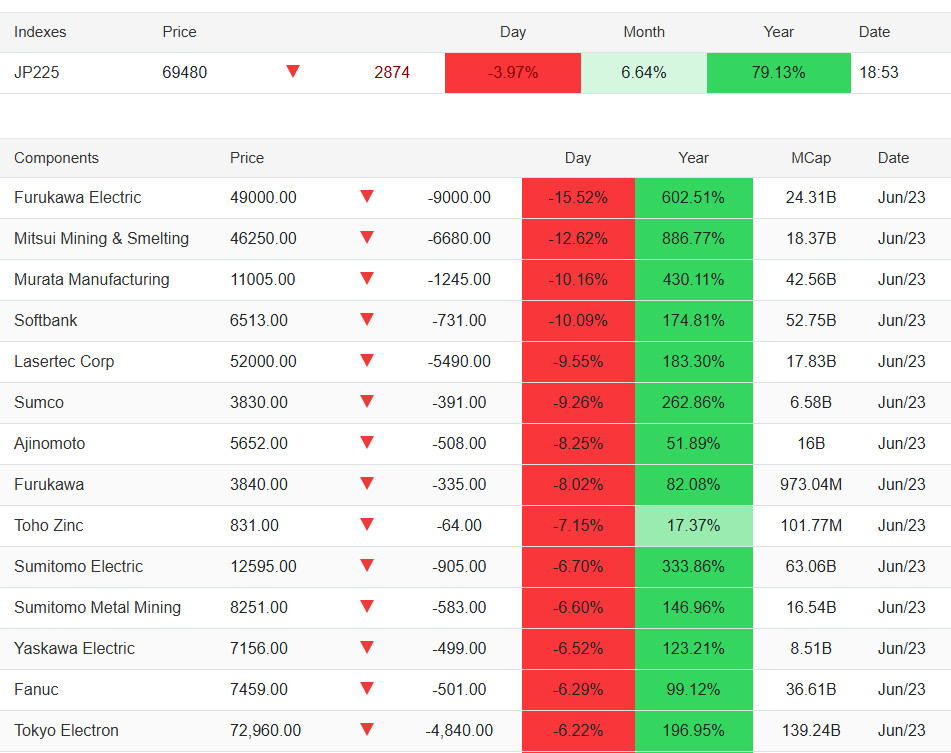Open Murata Manufacturing link
Viewport: 951px width, 753px height.
pos(92,279)
